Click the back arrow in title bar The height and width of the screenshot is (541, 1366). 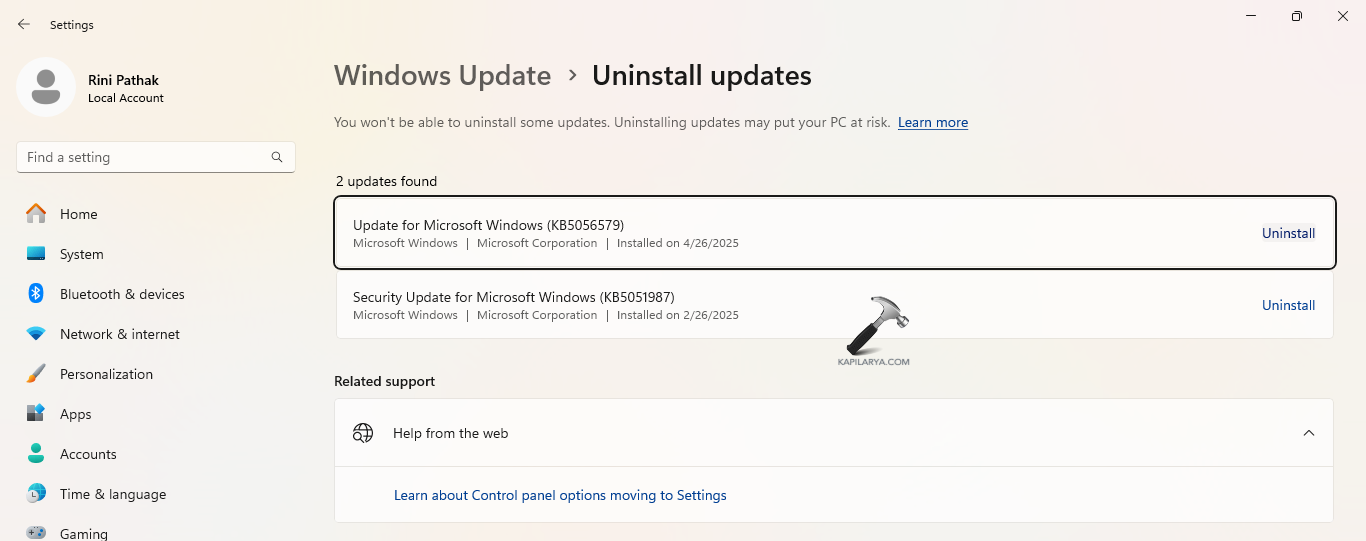tap(24, 24)
